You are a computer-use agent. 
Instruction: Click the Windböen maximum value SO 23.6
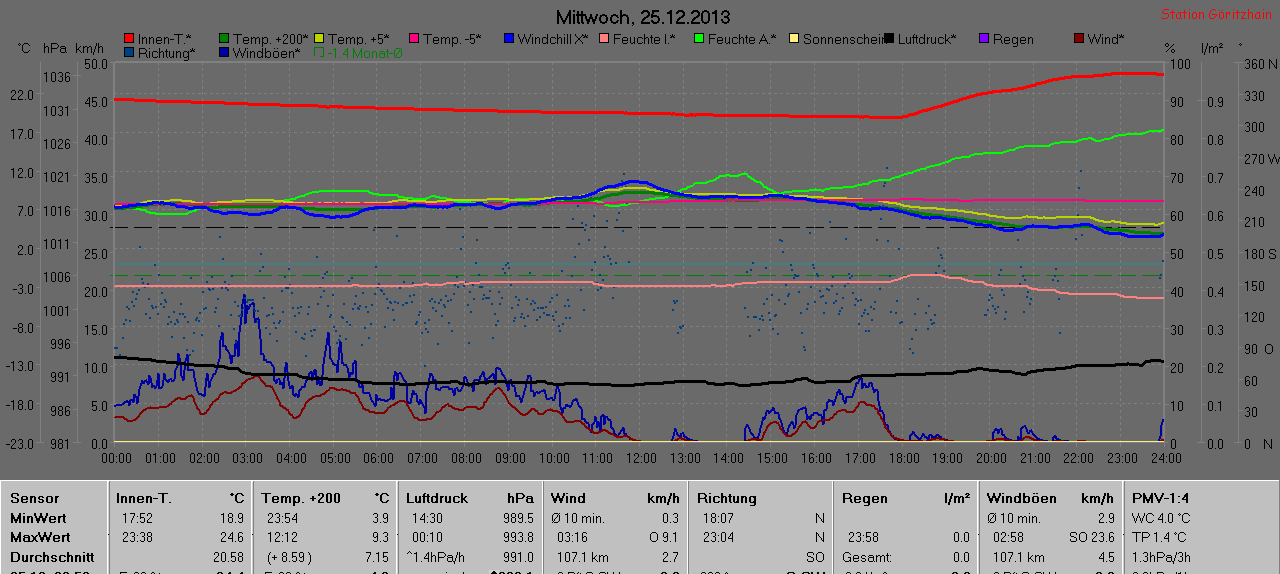pos(1094,537)
